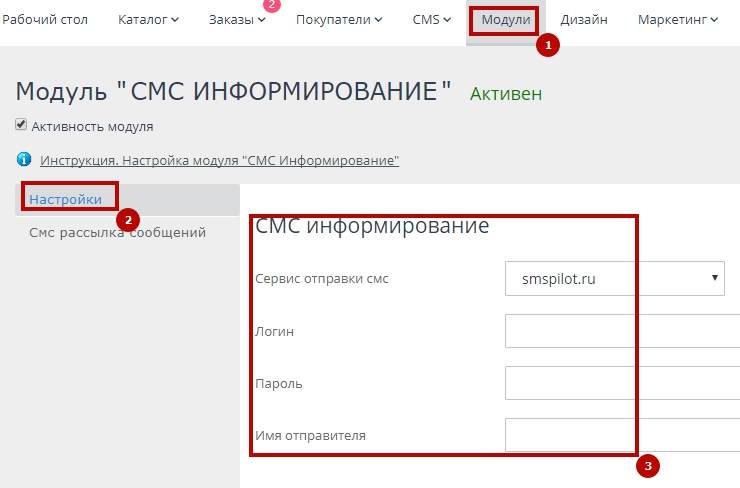
Task: Open the Рабочий стол menu item
Action: pyautogui.click(x=45, y=20)
